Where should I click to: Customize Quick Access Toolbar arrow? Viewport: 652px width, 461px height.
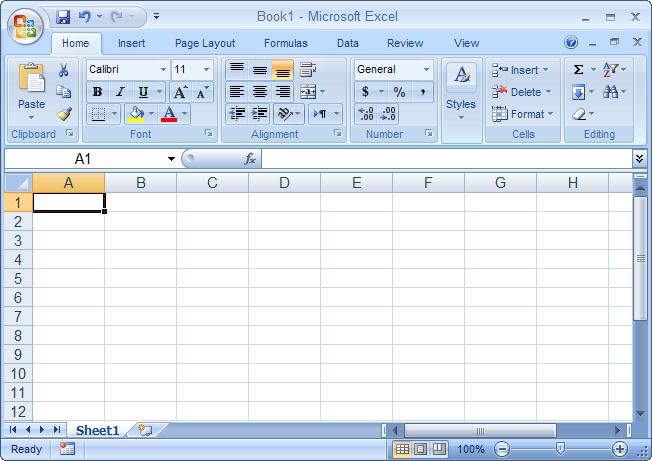pos(156,17)
